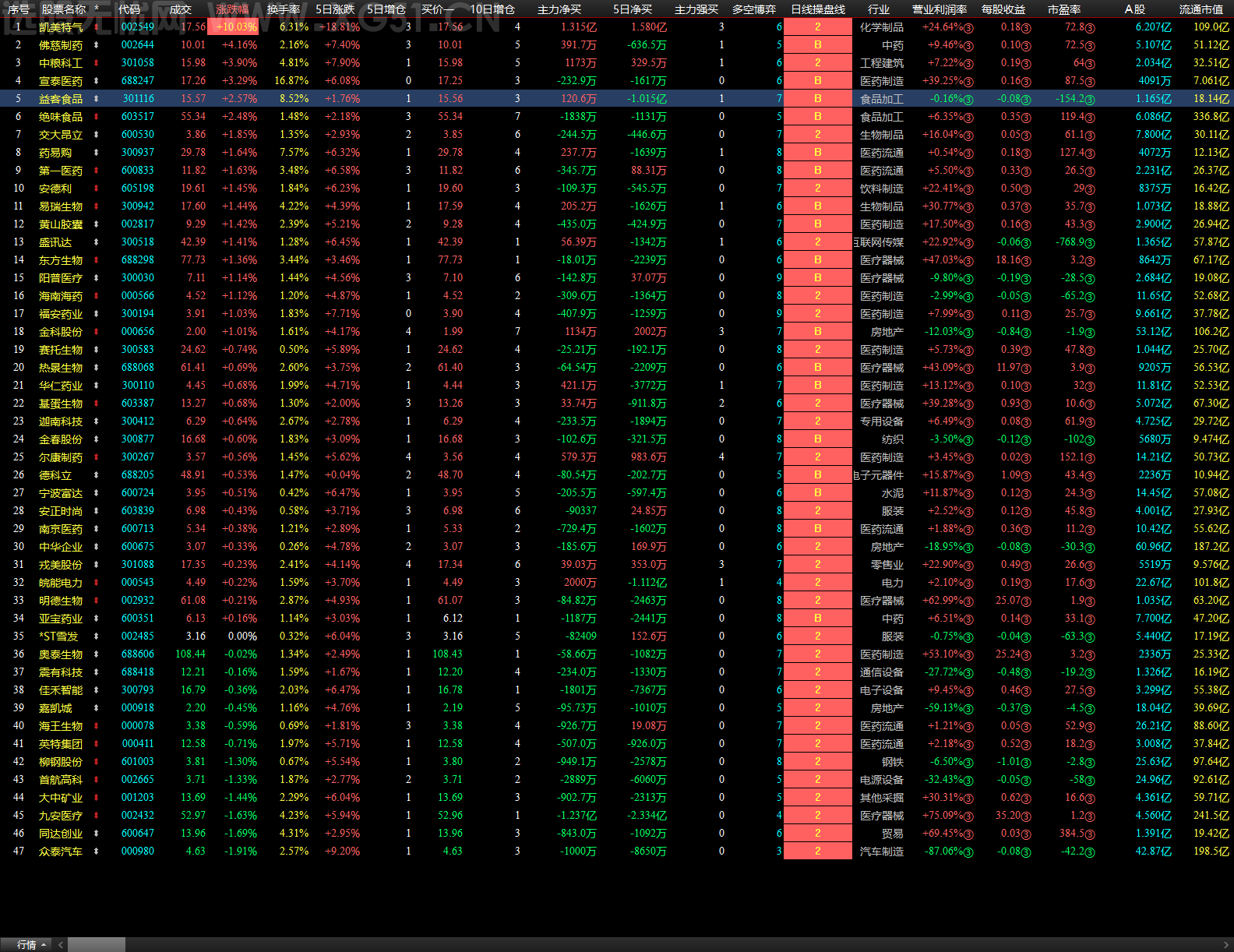
Task: Click the red marker icon beside 中粮科工
Action: (x=97, y=63)
